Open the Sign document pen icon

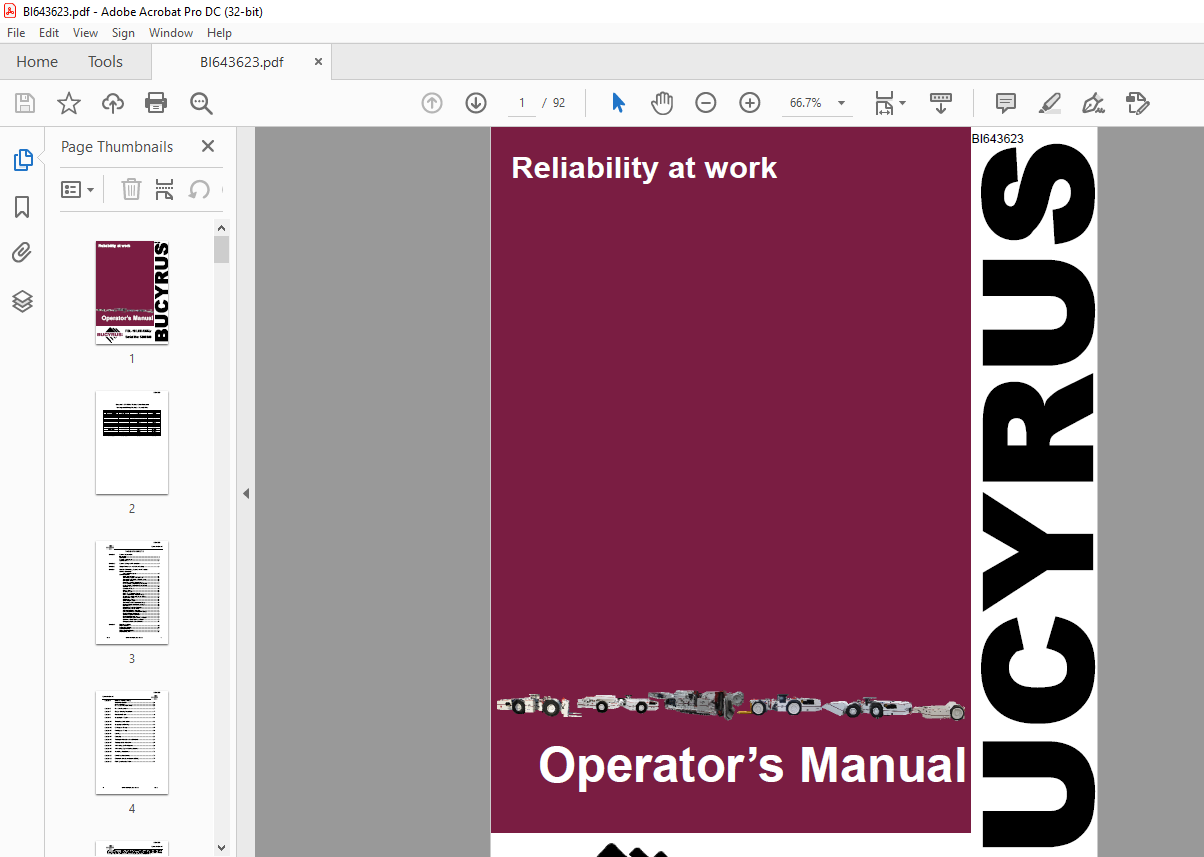point(1093,103)
